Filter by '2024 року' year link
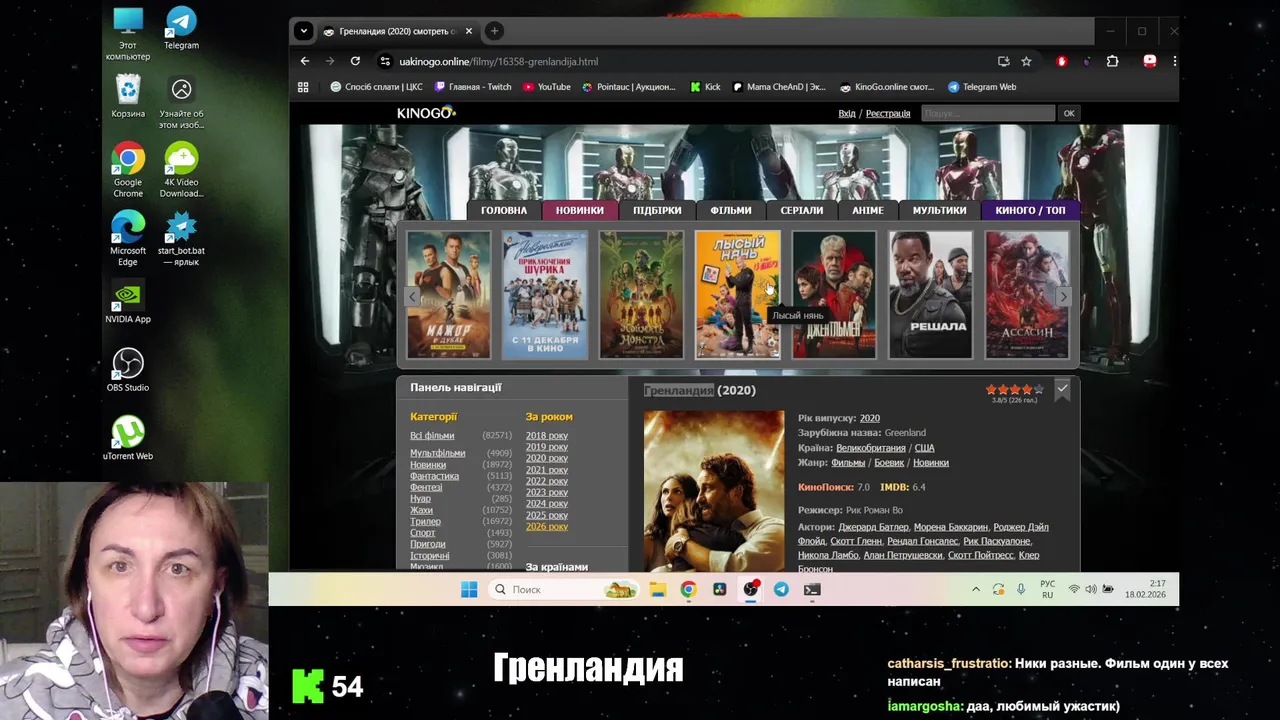 coord(547,503)
